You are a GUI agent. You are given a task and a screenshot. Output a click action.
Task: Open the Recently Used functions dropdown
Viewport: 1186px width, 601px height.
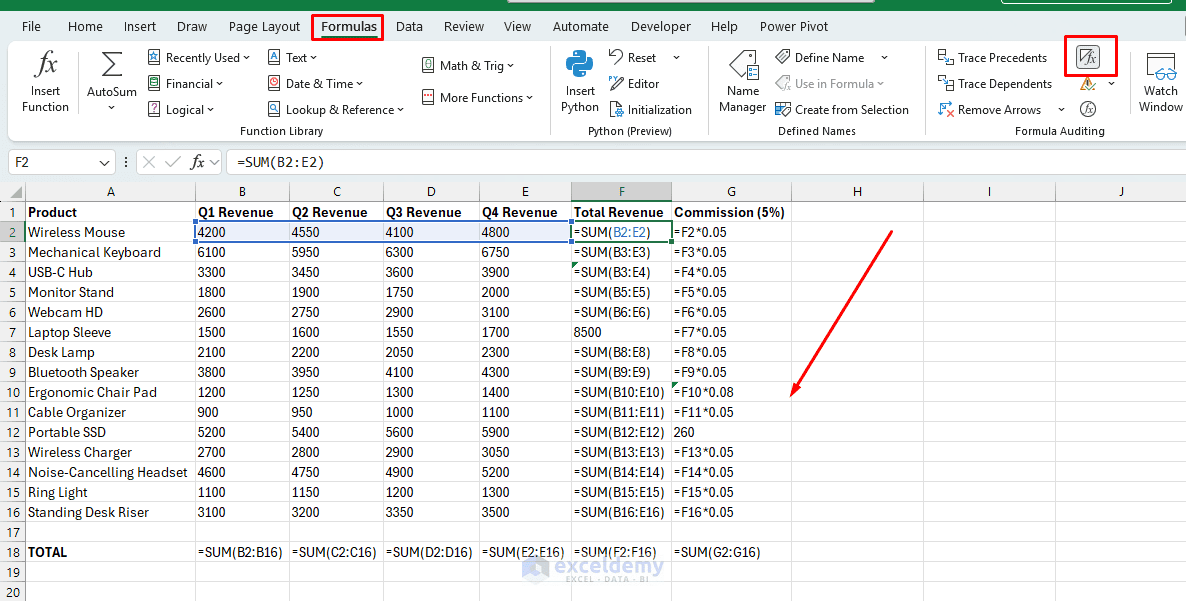[x=198, y=57]
